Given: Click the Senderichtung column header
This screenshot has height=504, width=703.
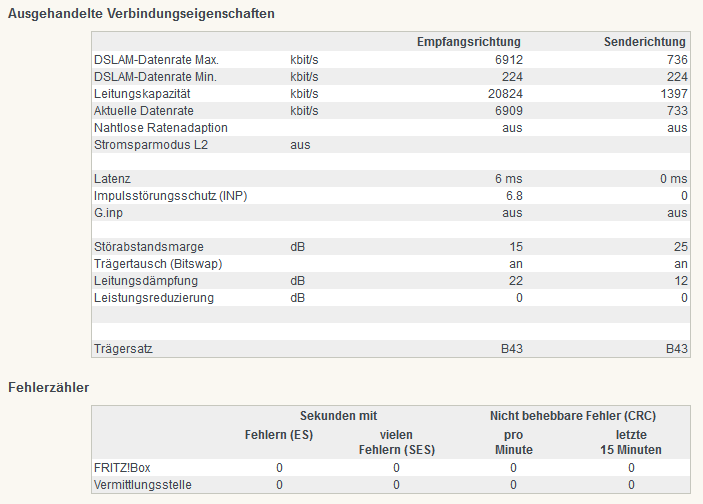Looking at the screenshot, I should 645,42.
